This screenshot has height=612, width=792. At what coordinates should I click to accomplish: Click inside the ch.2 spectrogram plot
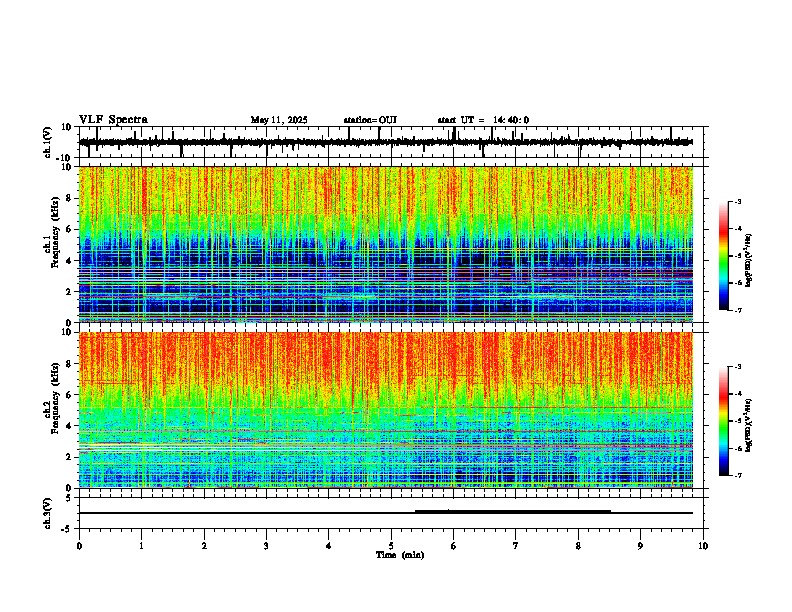pos(386,410)
